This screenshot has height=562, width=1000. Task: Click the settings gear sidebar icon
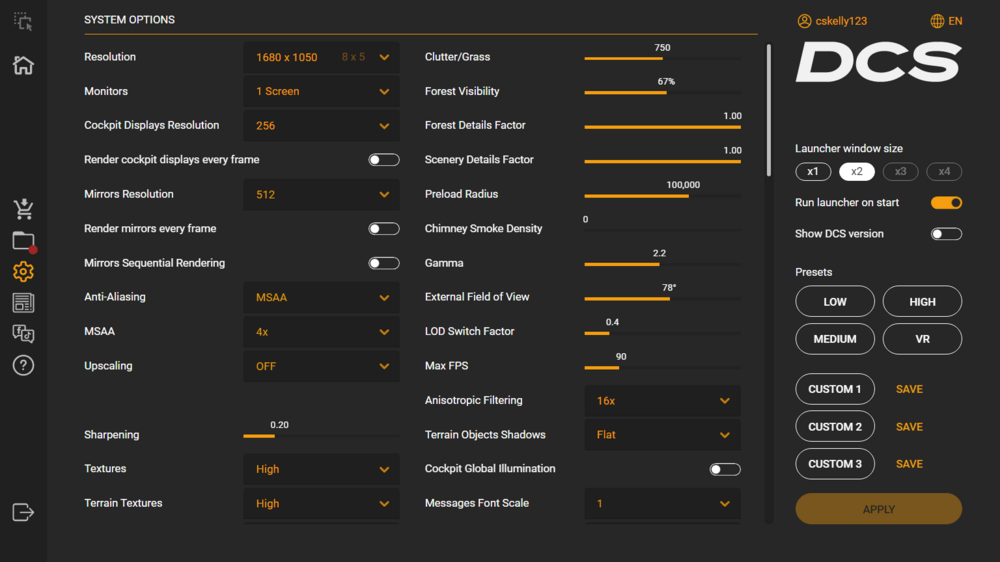[x=23, y=271]
